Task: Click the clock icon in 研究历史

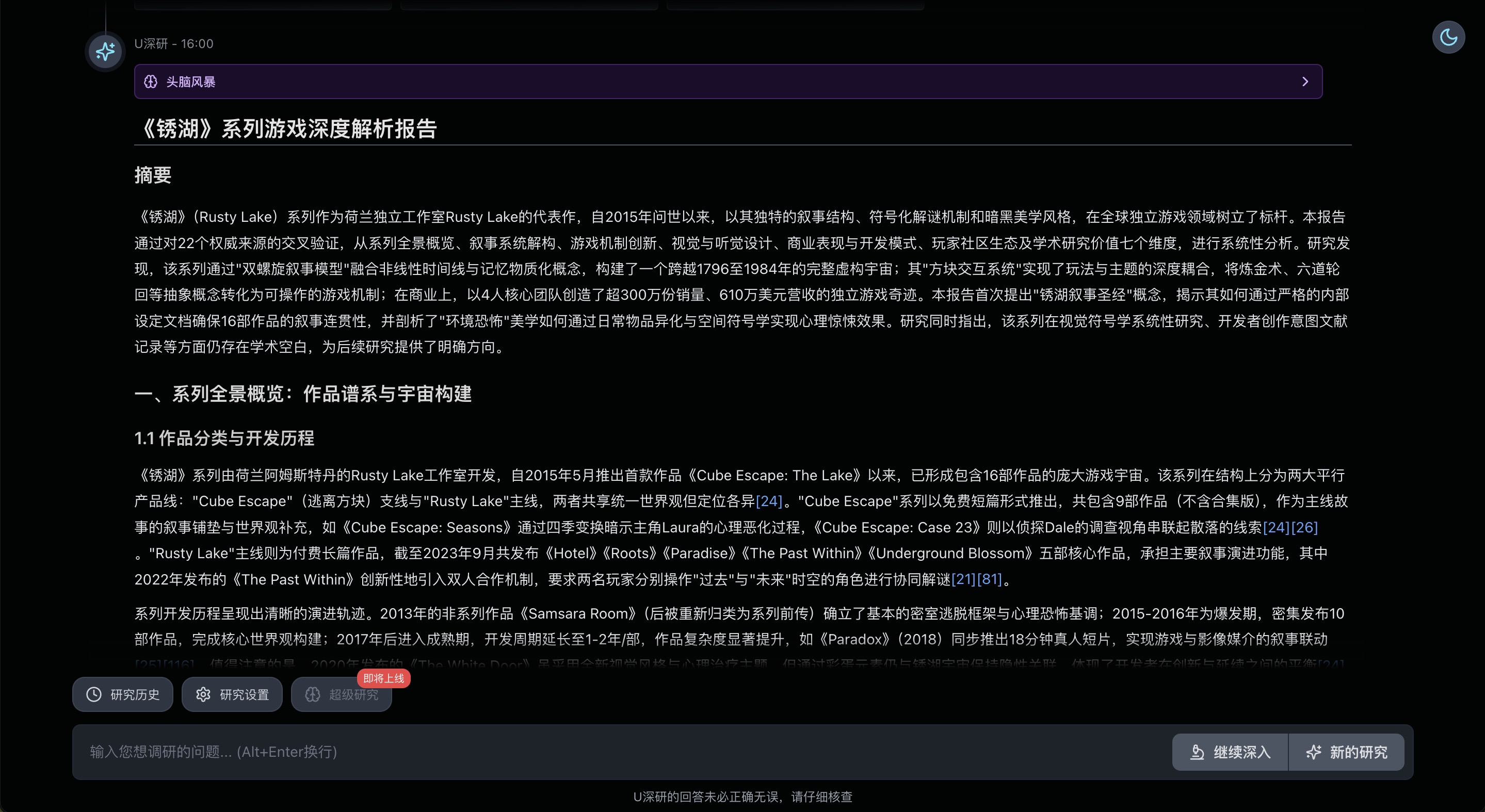Action: (94, 694)
